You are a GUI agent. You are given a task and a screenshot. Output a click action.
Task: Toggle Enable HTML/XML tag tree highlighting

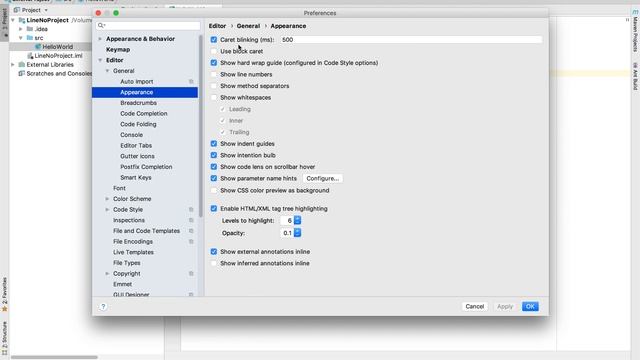click(214, 209)
